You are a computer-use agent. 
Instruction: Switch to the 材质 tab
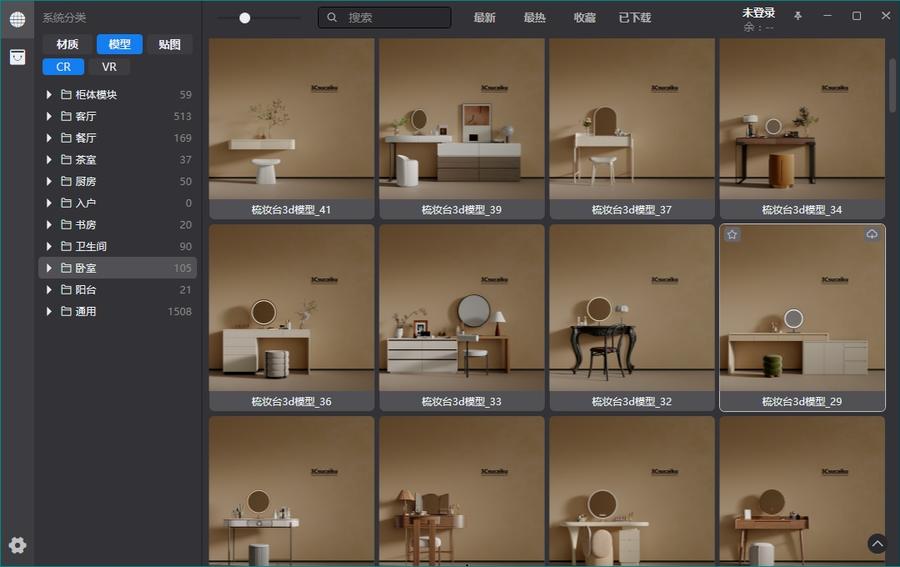[x=67, y=44]
